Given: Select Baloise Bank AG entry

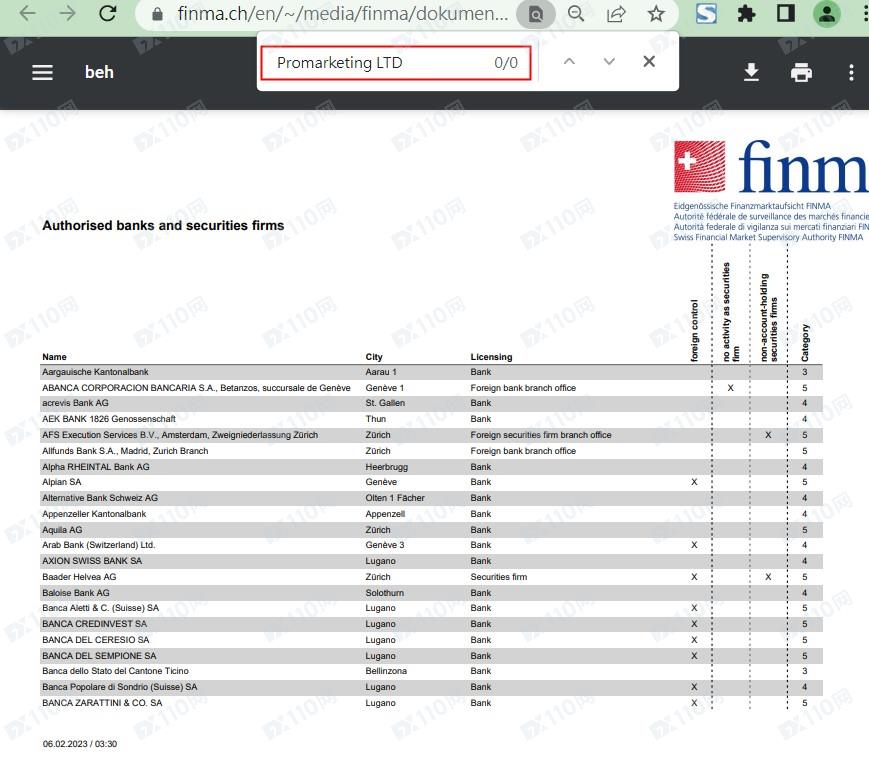Looking at the screenshot, I should click(x=76, y=593).
